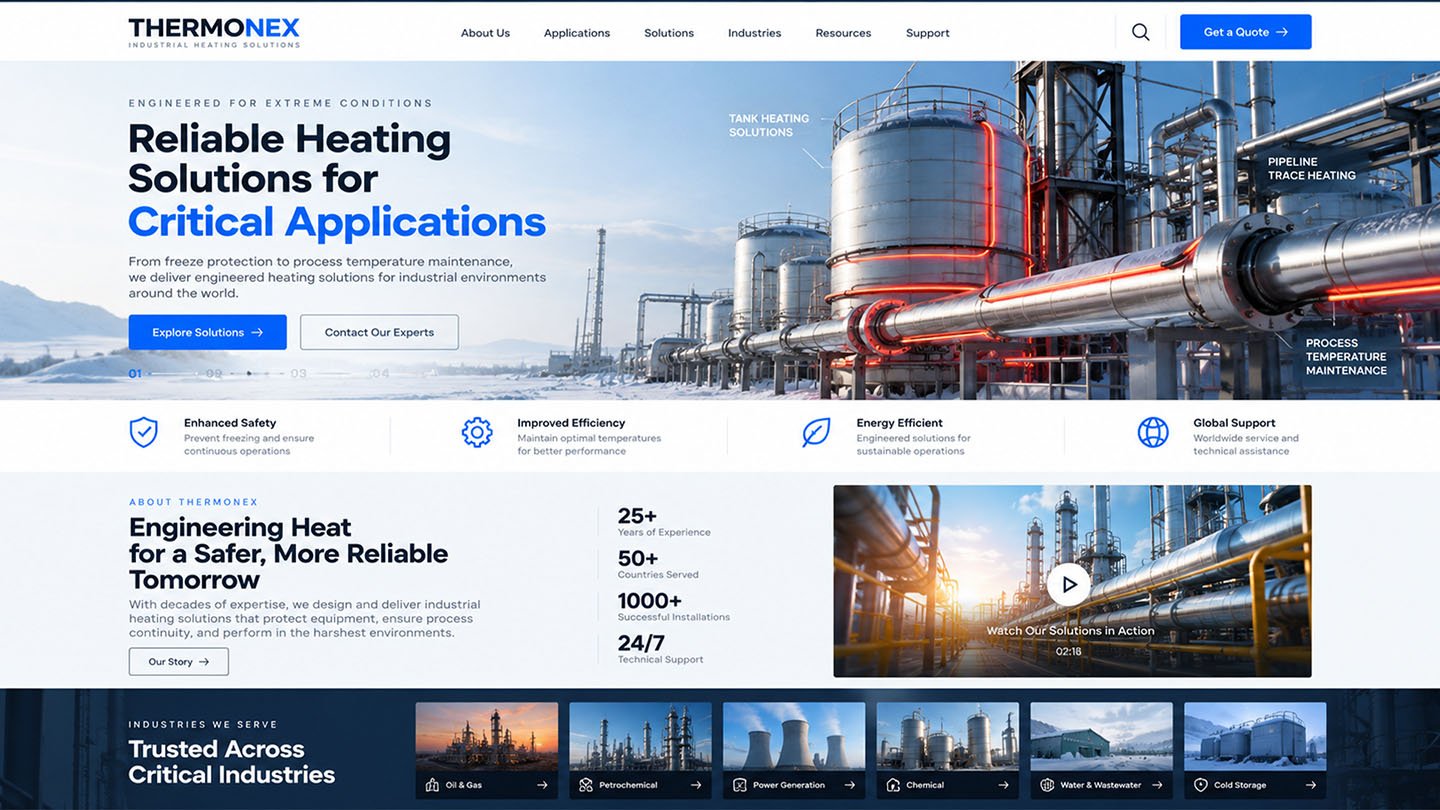Click the Energy Efficient leaf icon
The image size is (1440, 810).
point(816,432)
